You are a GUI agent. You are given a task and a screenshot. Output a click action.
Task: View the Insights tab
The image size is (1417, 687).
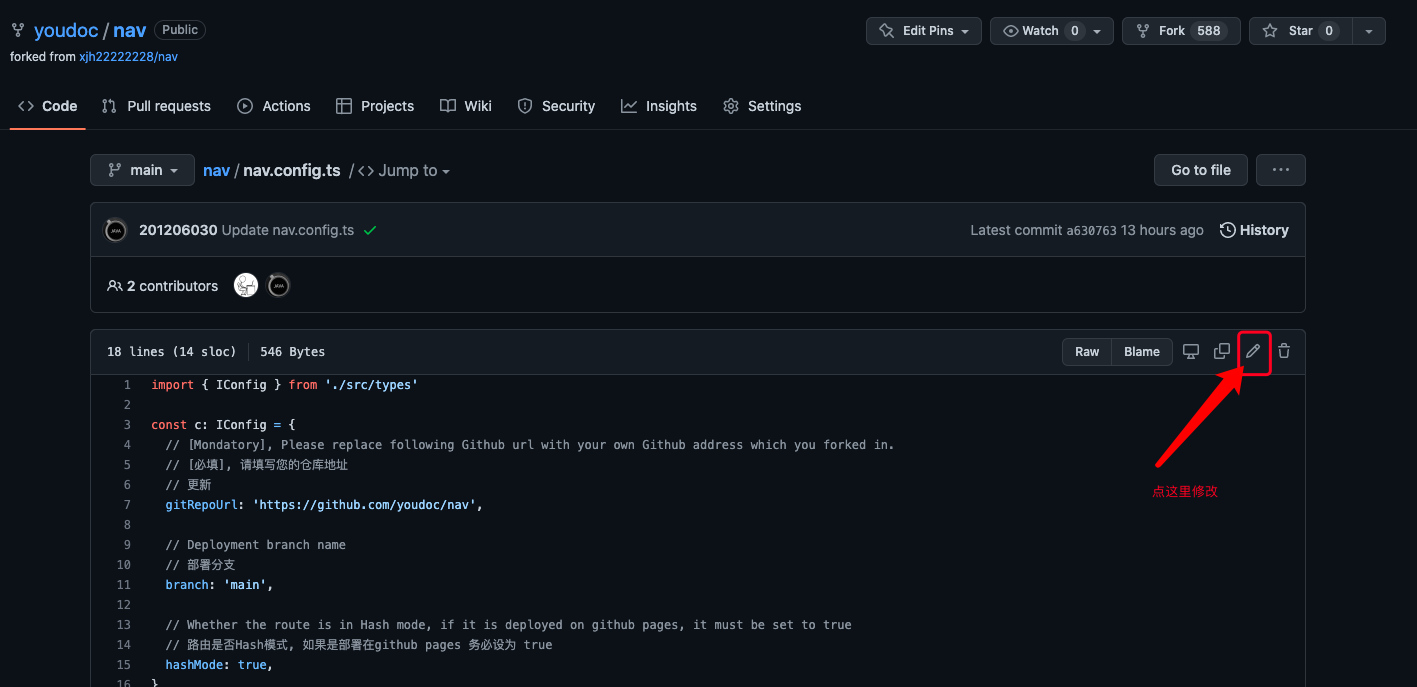coord(659,106)
